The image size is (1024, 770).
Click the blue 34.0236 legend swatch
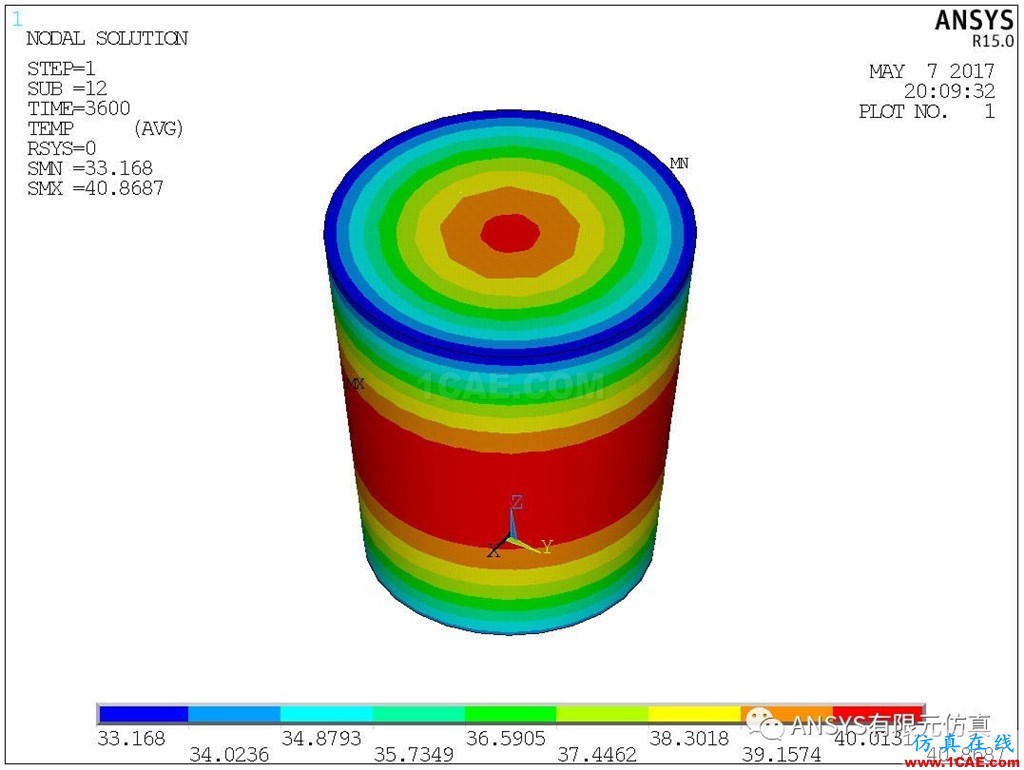point(234,713)
